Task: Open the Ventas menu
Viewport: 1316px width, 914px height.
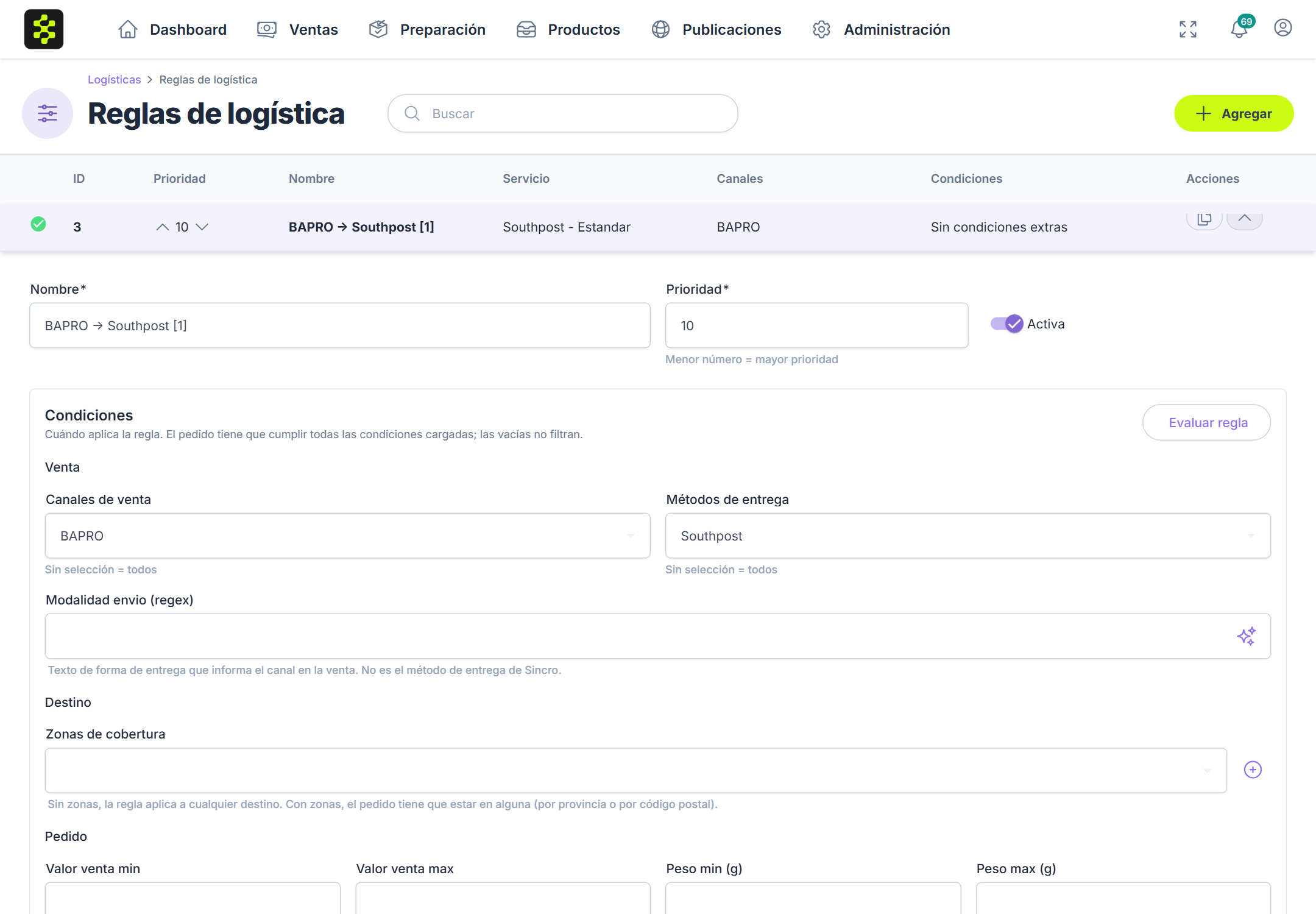Action: pos(297,29)
